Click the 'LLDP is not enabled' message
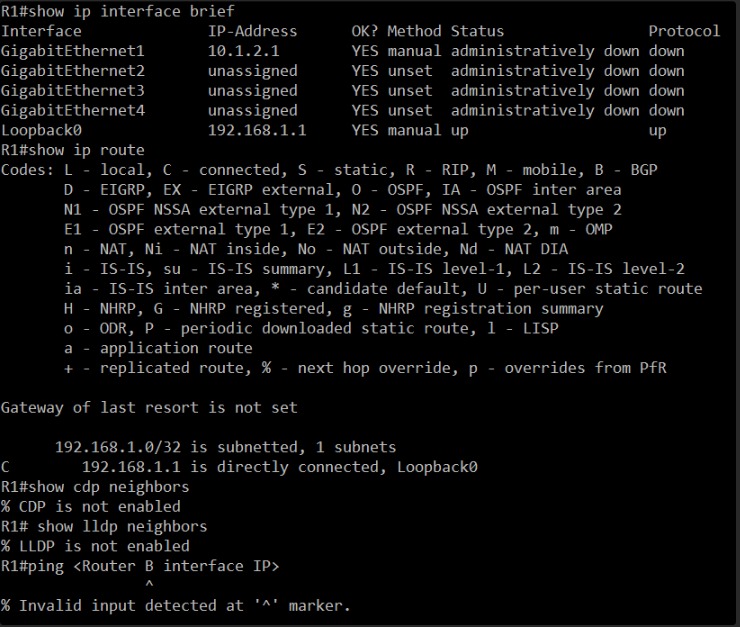This screenshot has width=740, height=627. (95, 546)
